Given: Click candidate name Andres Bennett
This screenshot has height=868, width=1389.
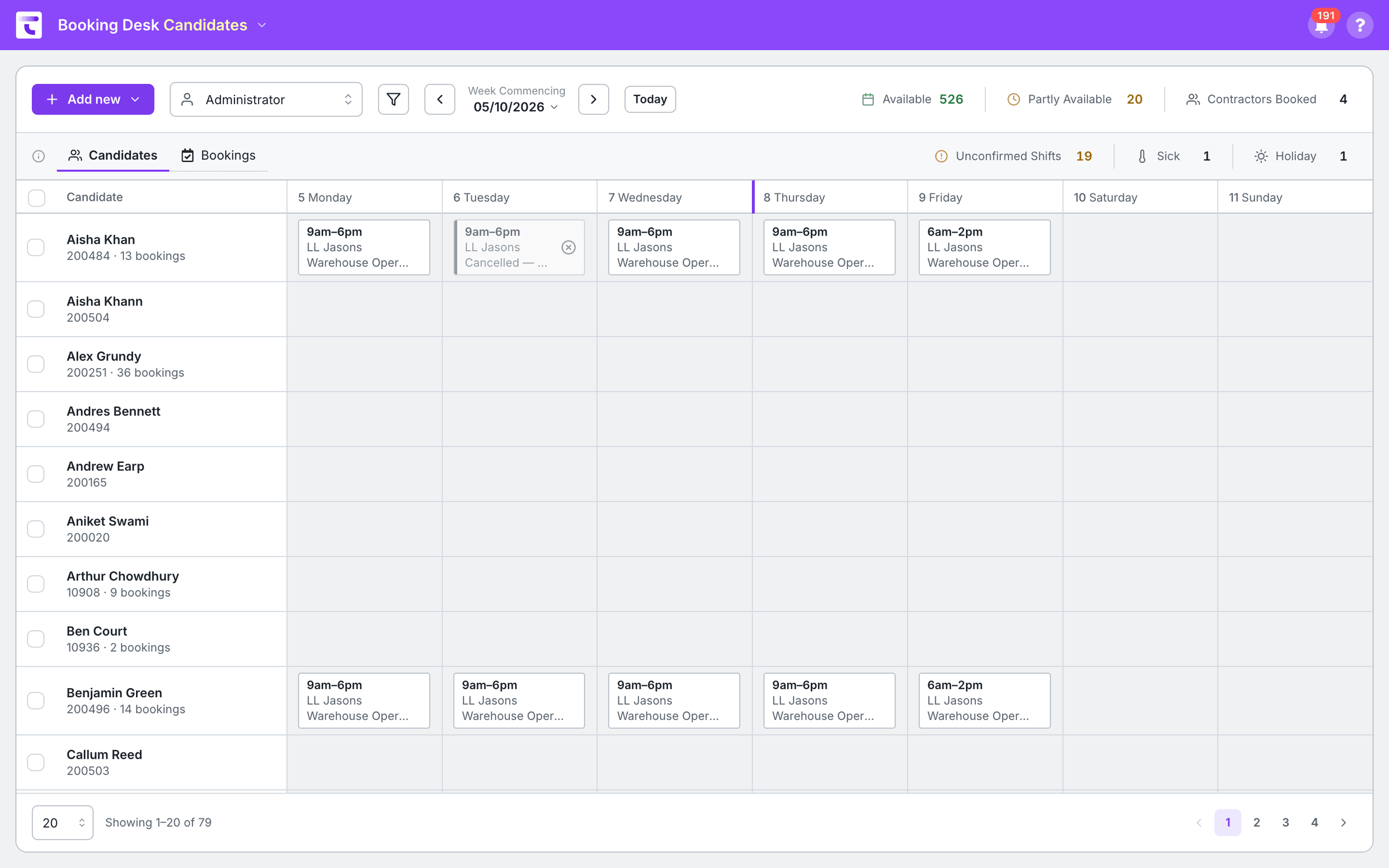Looking at the screenshot, I should point(113,411).
